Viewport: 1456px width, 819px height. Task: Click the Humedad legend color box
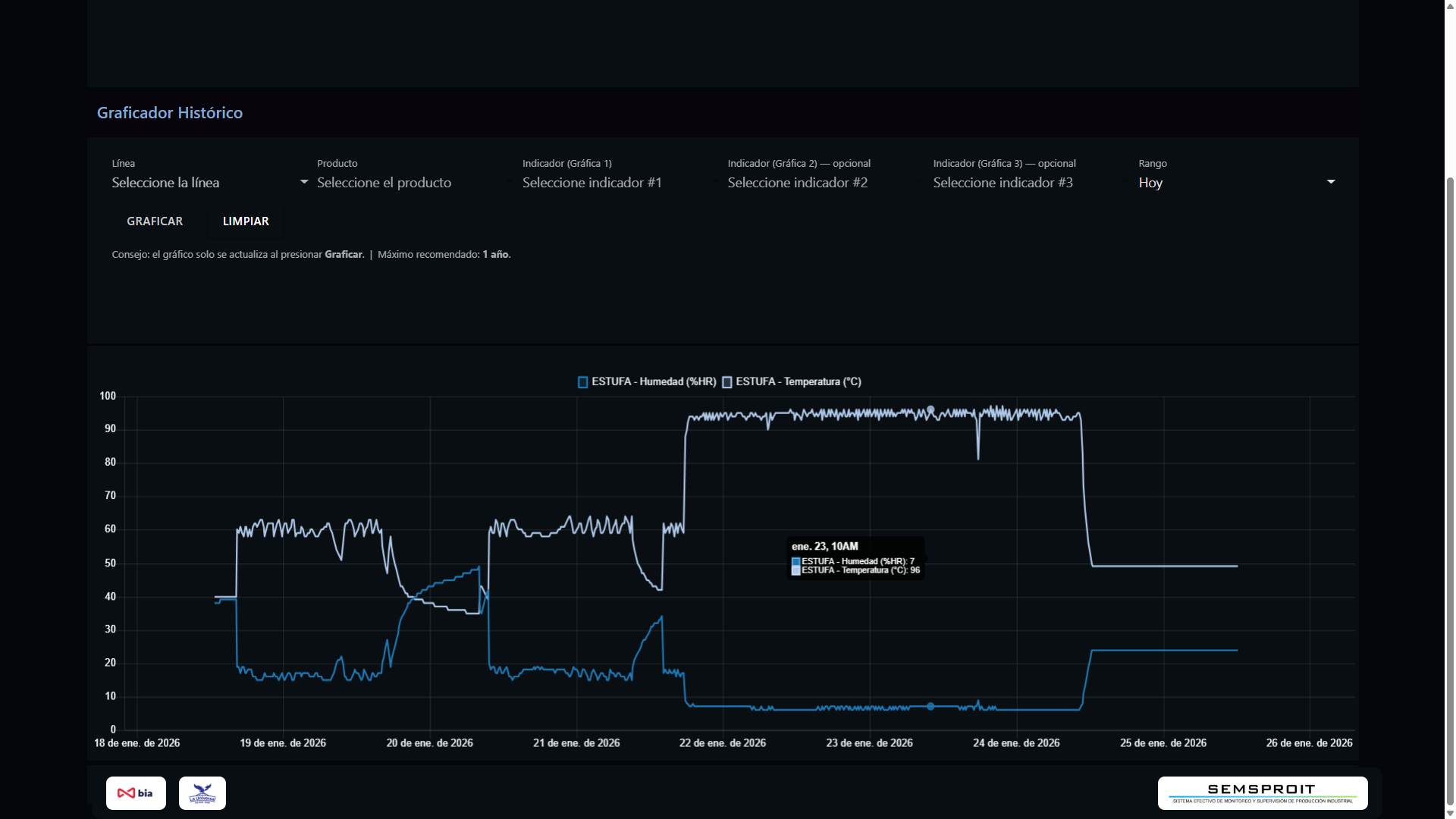click(x=582, y=382)
